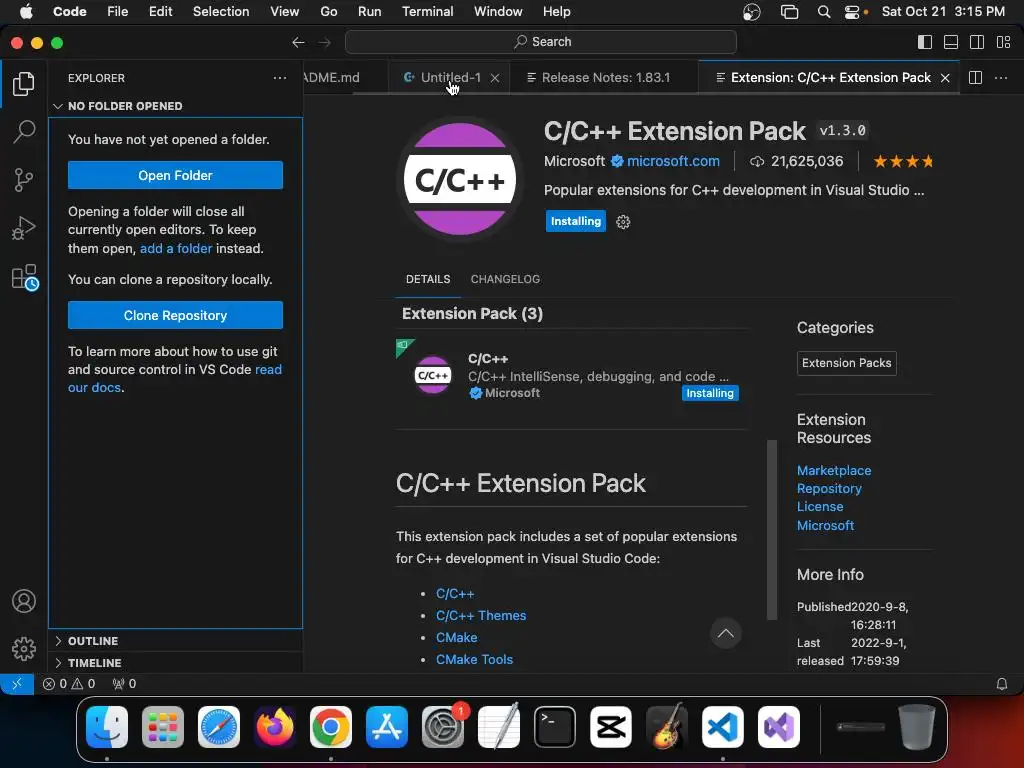1024x768 pixels.
Task: Toggle the primary side bar layout icon
Action: click(925, 42)
